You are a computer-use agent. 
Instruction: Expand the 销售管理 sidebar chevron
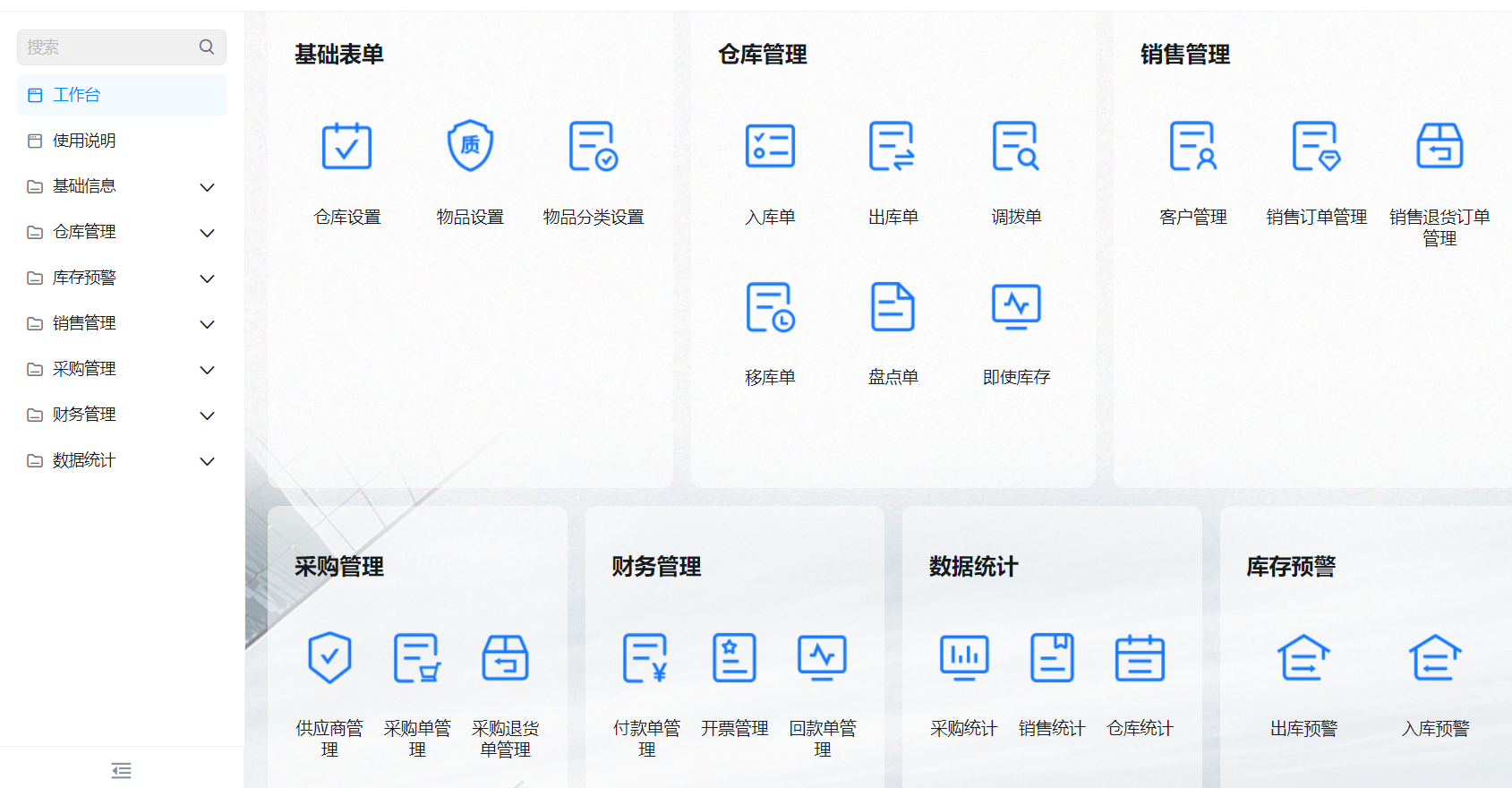(207, 324)
